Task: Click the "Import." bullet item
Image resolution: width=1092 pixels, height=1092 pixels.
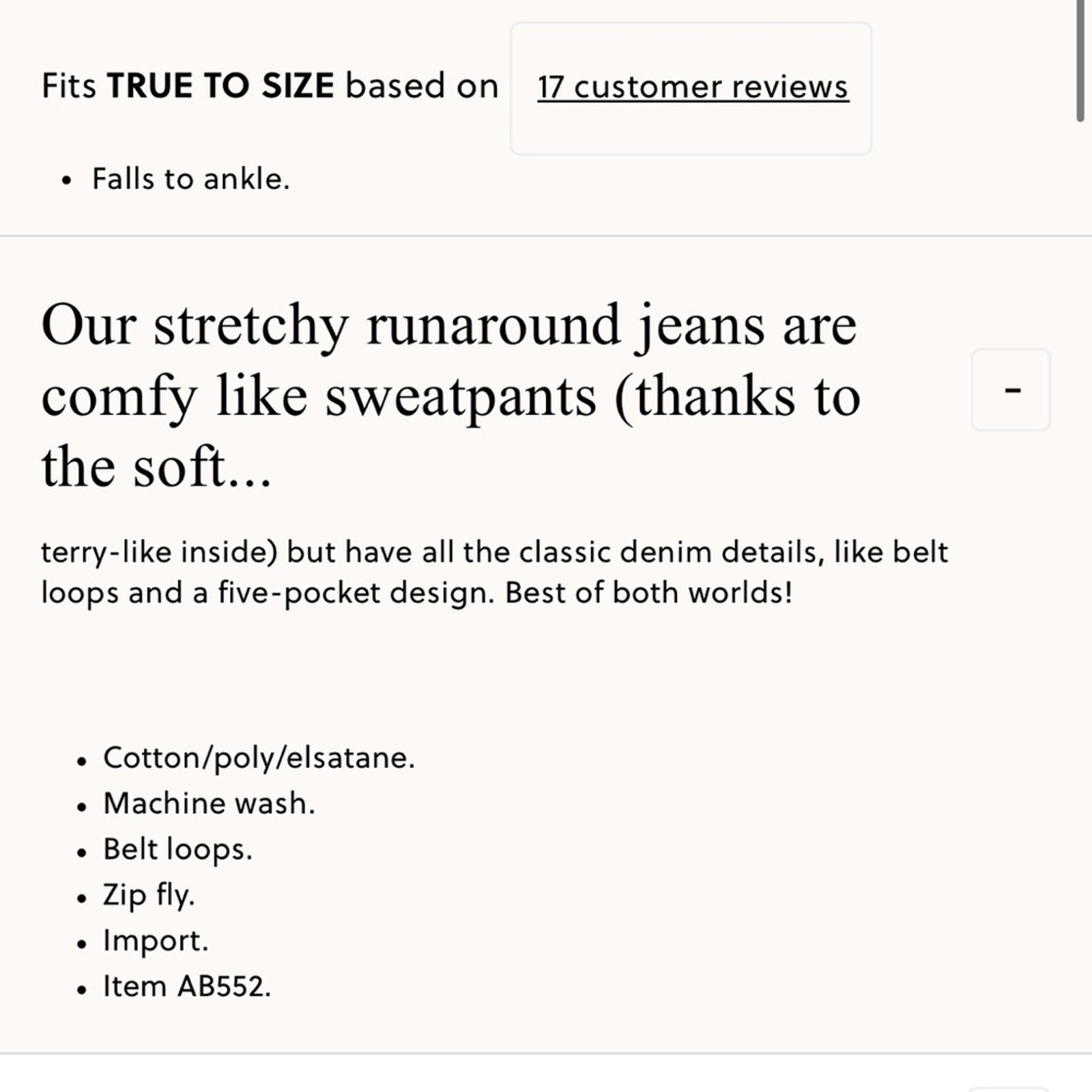Action: (x=156, y=940)
